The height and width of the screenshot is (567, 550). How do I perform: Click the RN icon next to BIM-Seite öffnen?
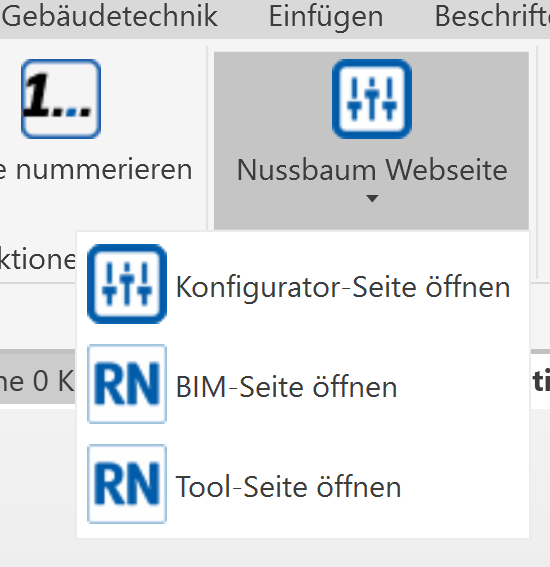pyautogui.click(x=127, y=384)
